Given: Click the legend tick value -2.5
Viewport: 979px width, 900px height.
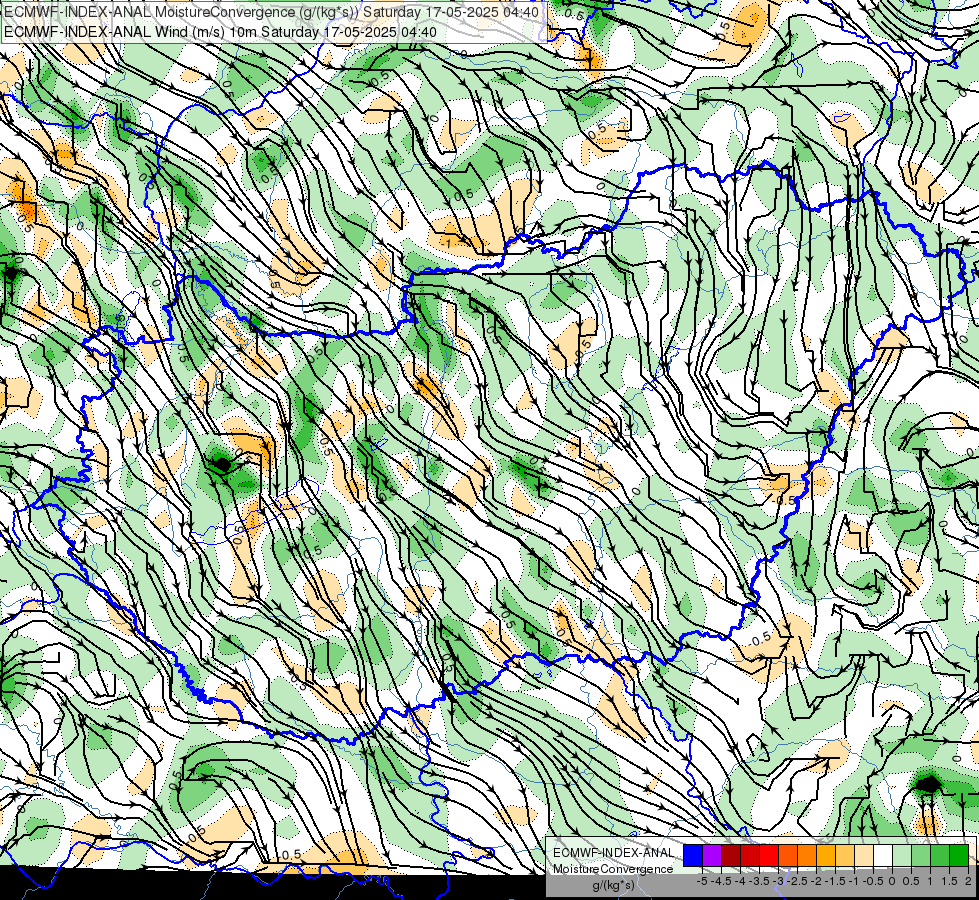Looking at the screenshot, I should 798,881.
